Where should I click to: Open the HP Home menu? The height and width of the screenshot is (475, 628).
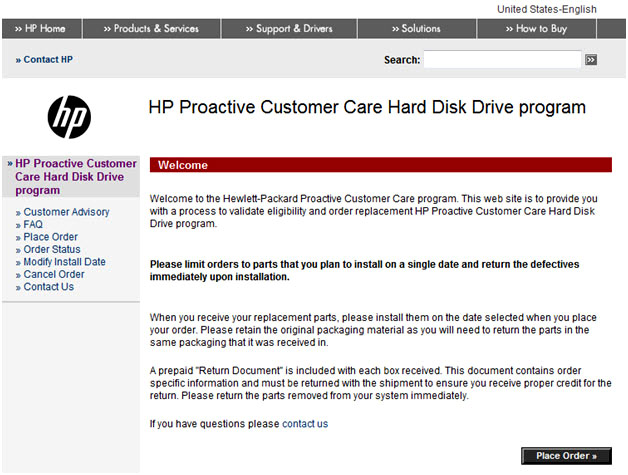41,29
